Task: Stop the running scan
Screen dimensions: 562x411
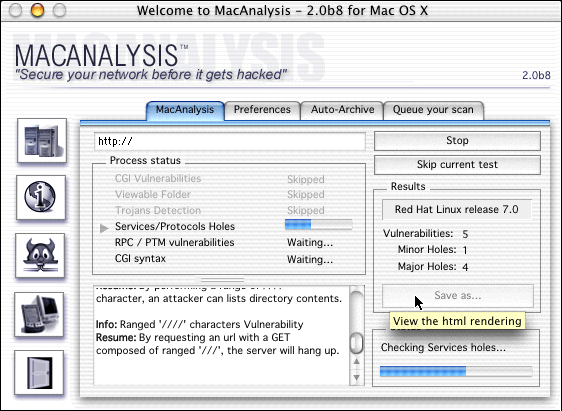Action: click(x=457, y=141)
